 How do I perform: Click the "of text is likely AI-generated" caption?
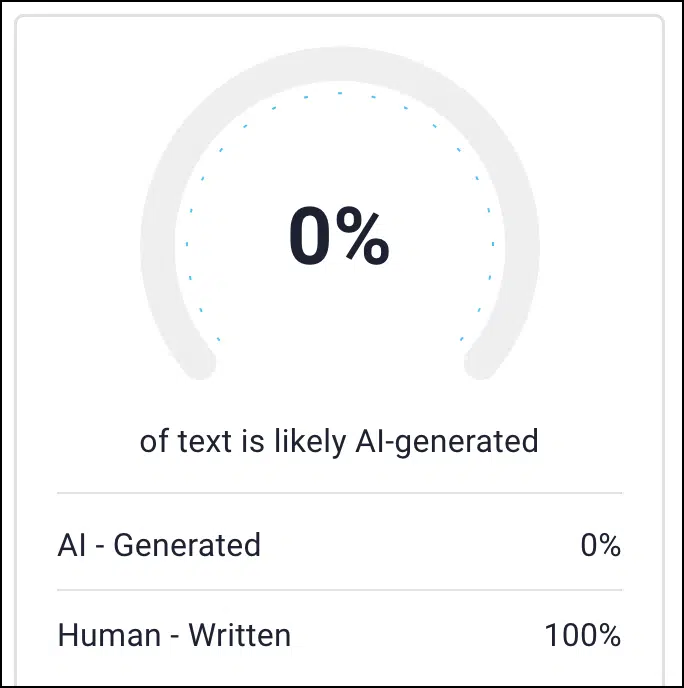click(x=339, y=441)
